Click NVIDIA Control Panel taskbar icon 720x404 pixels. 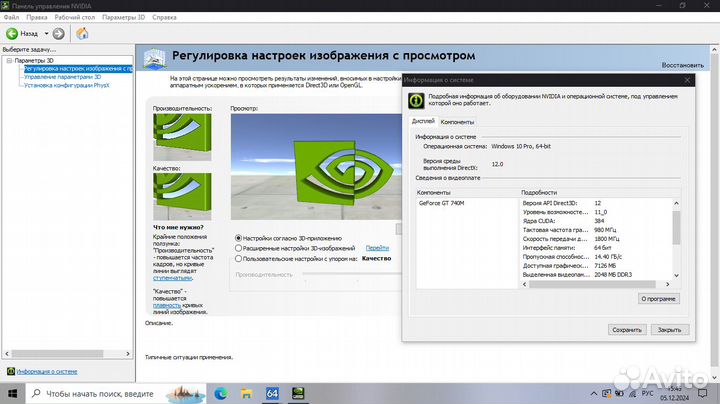[x=298, y=393]
